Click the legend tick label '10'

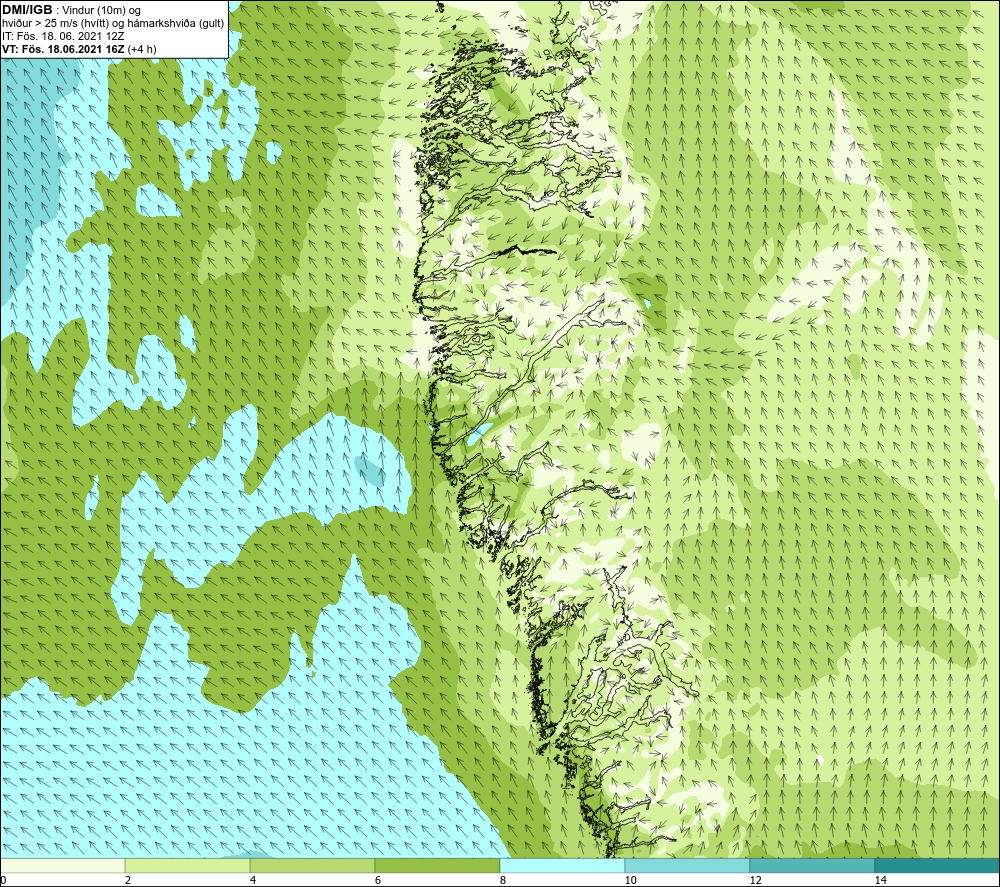coord(630,880)
